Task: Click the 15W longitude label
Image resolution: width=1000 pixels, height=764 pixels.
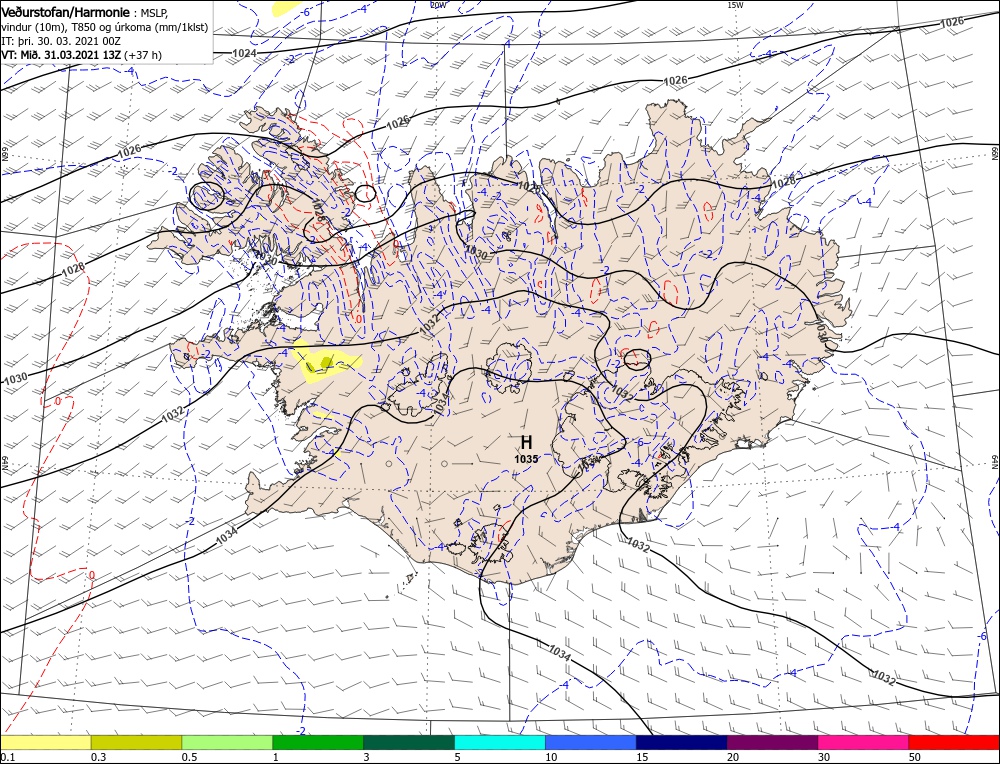Action: point(735,5)
